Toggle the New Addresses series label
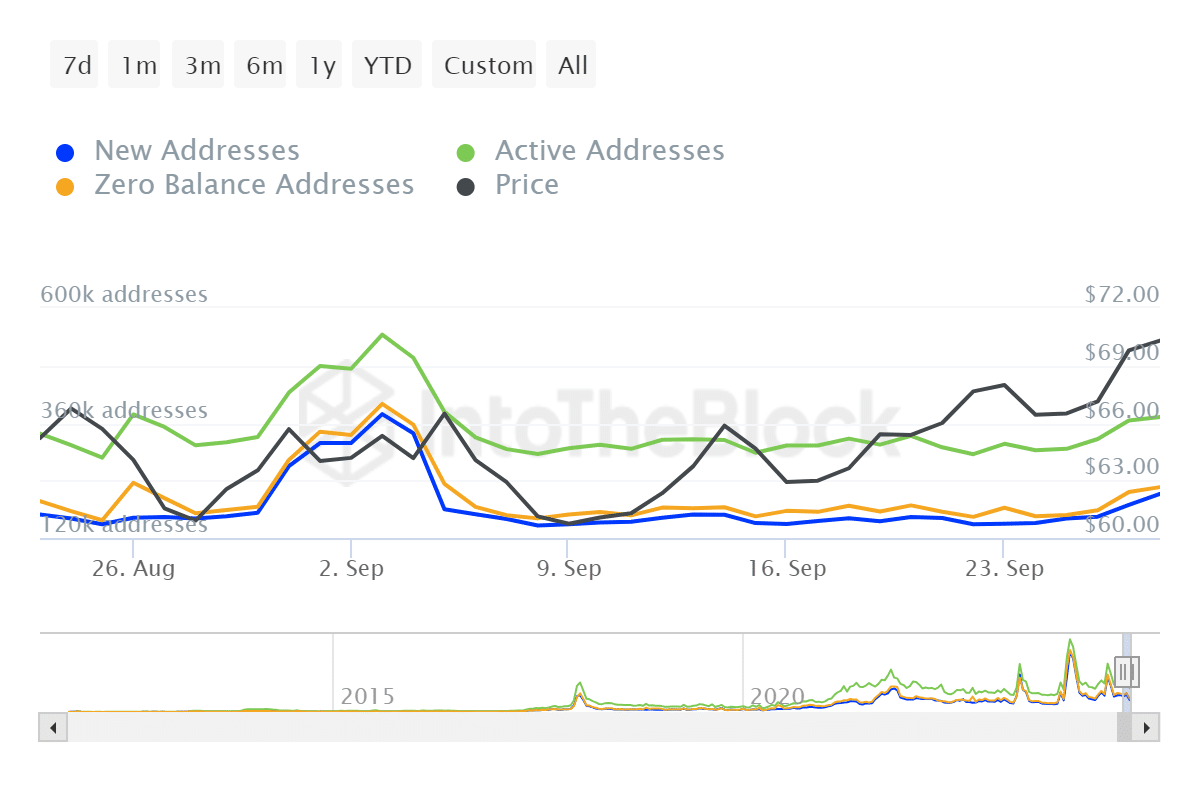The height and width of the screenshot is (800, 1200). point(197,151)
